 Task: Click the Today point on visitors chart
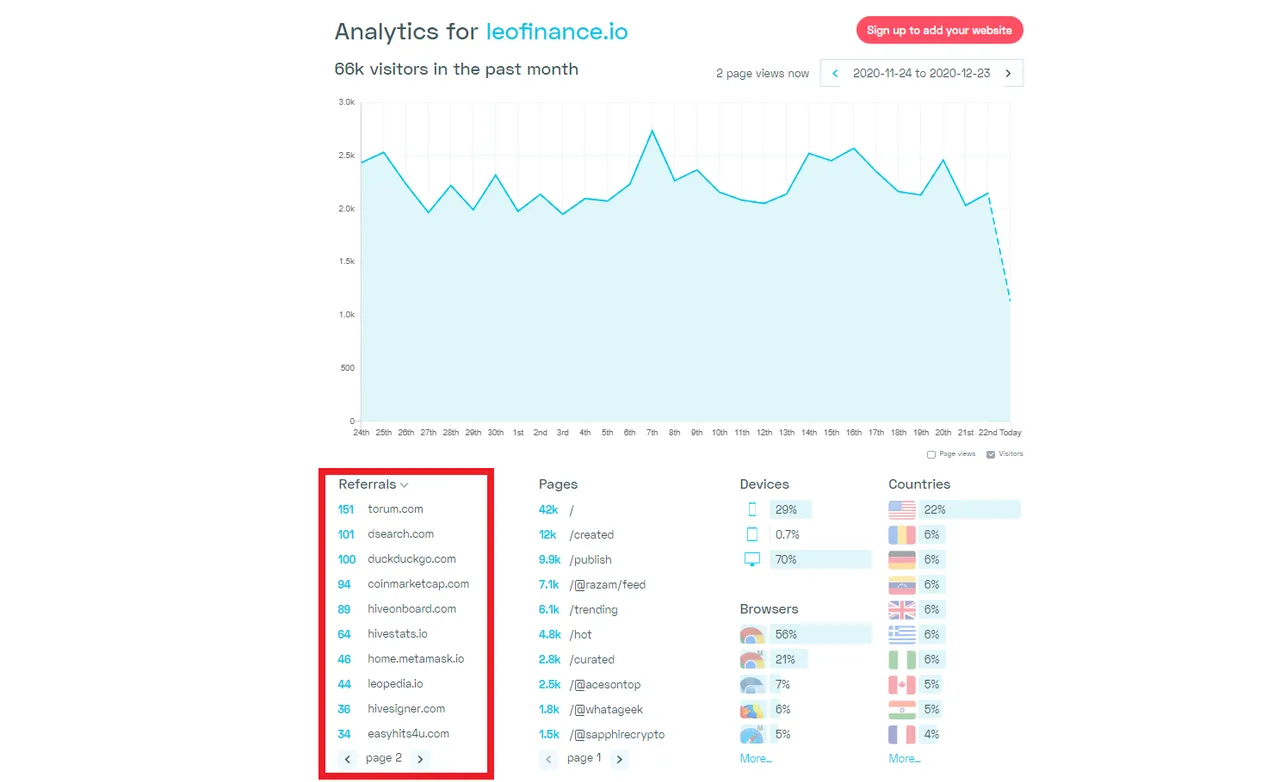pyautogui.click(x=1010, y=300)
